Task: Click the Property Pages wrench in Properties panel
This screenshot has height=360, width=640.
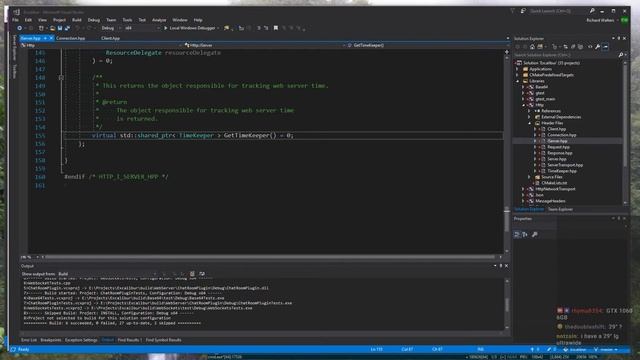Action: [x=534, y=234]
